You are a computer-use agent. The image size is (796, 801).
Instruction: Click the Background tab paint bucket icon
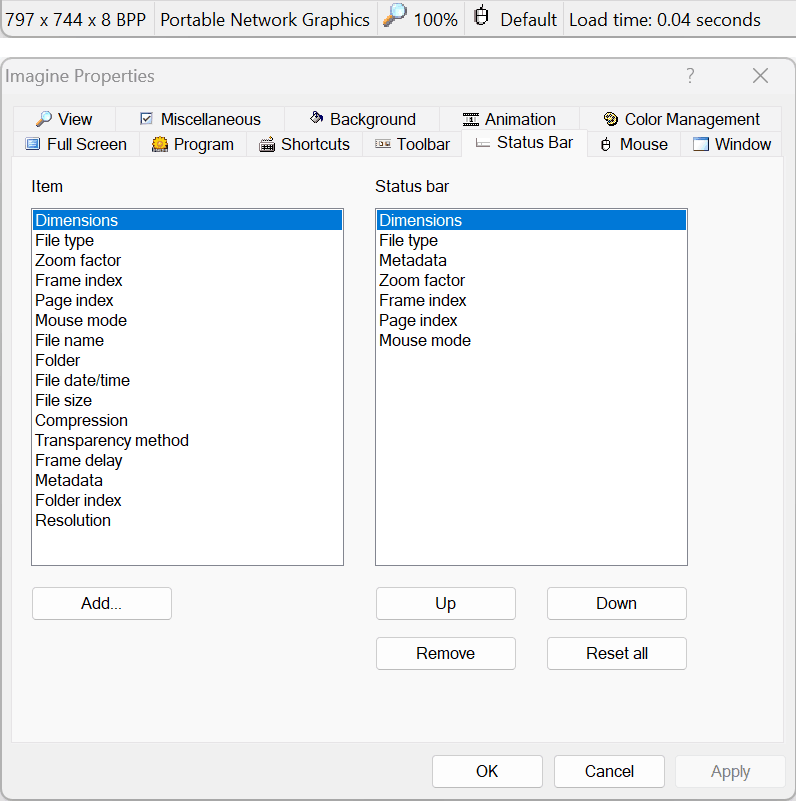(x=316, y=118)
